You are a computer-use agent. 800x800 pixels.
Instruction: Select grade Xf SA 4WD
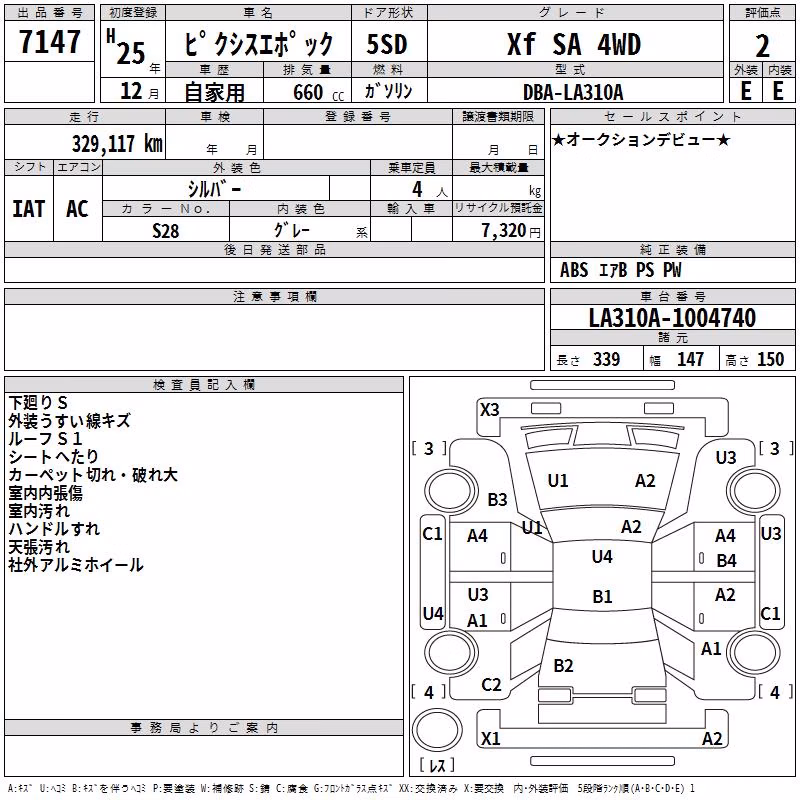pos(574,44)
